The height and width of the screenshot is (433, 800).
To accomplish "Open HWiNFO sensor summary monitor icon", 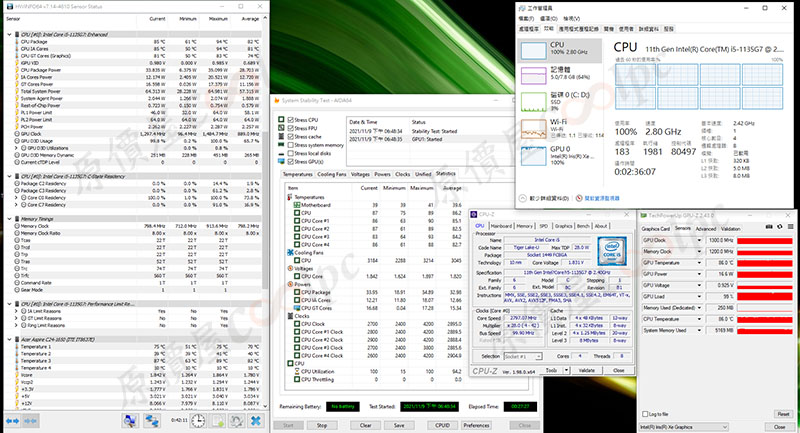I will [x=130, y=421].
